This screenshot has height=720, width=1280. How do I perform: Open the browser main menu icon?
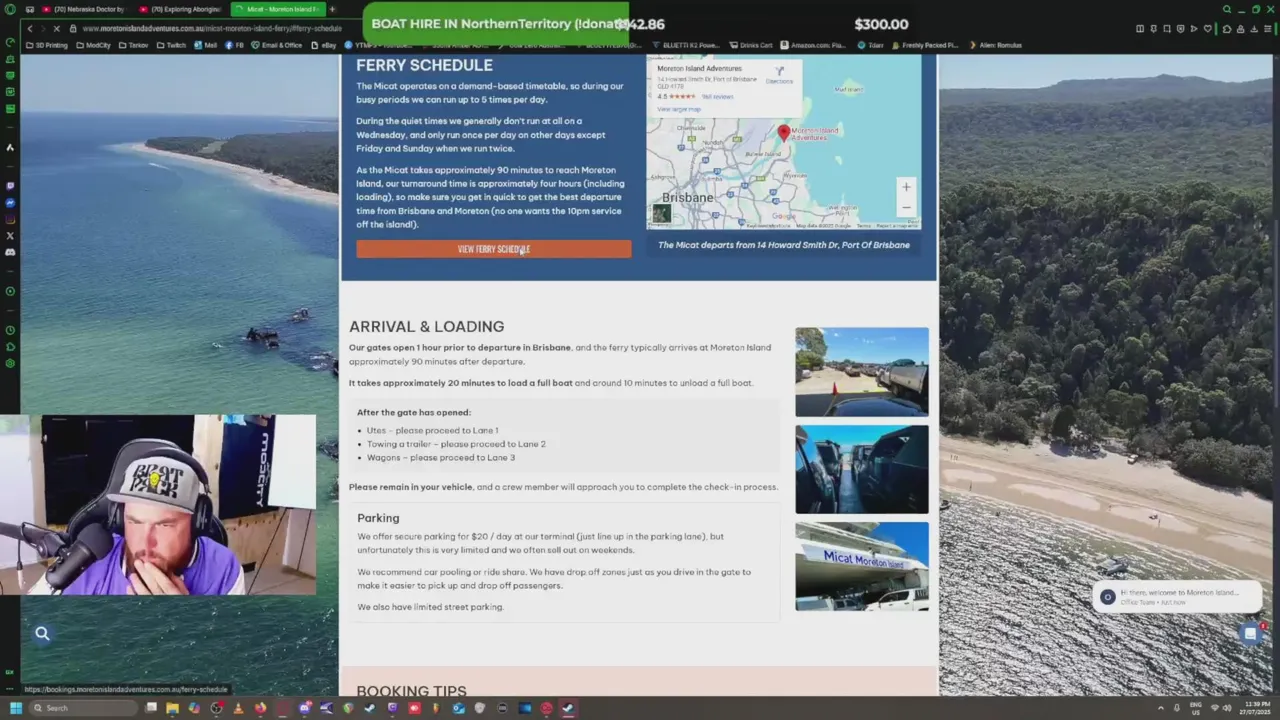(x=1267, y=29)
